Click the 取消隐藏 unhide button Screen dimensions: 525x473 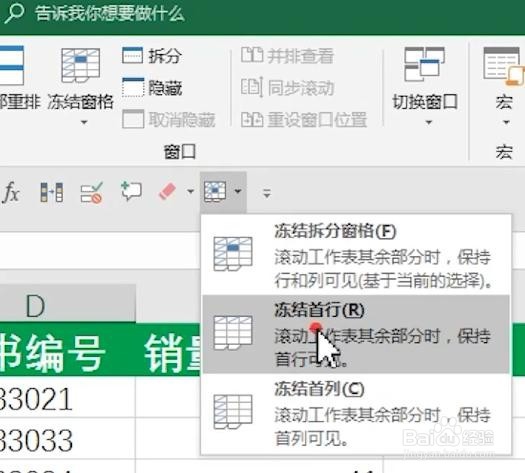pos(168,119)
